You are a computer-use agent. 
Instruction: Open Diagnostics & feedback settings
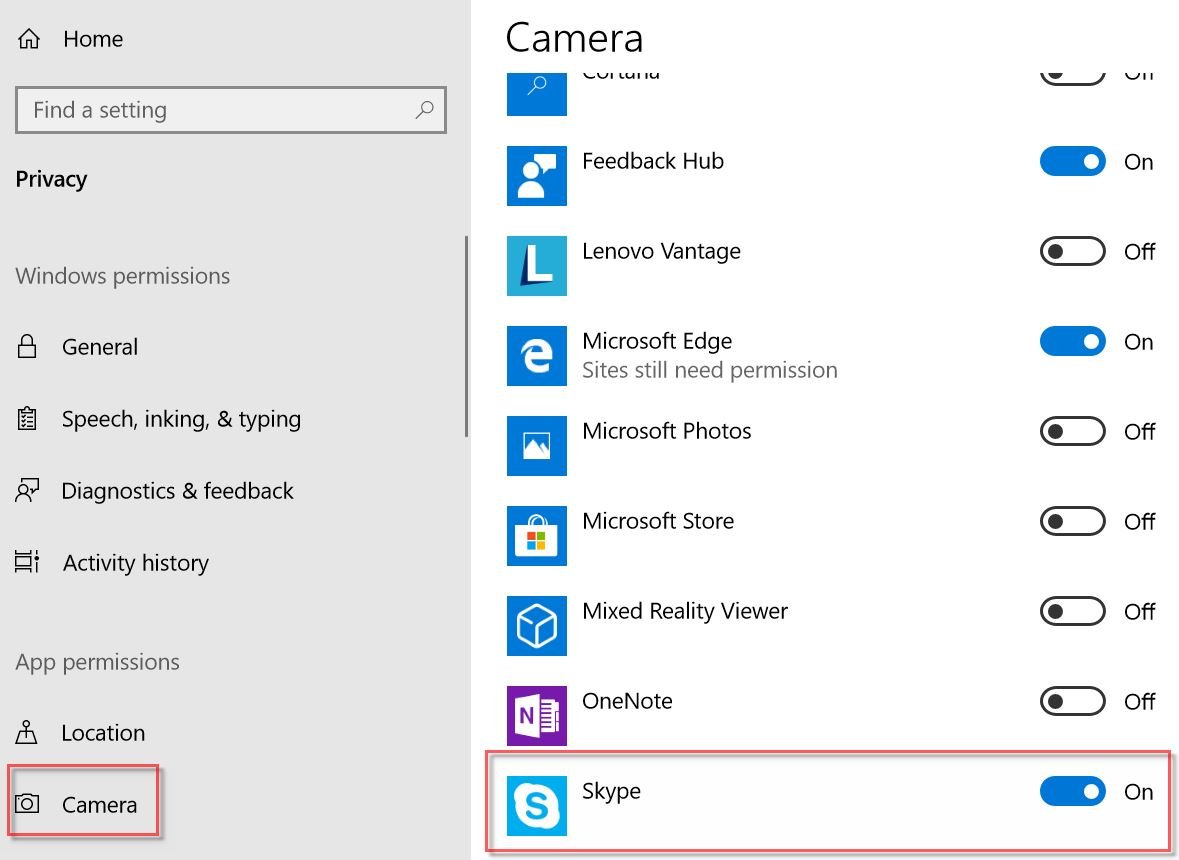coord(177,490)
